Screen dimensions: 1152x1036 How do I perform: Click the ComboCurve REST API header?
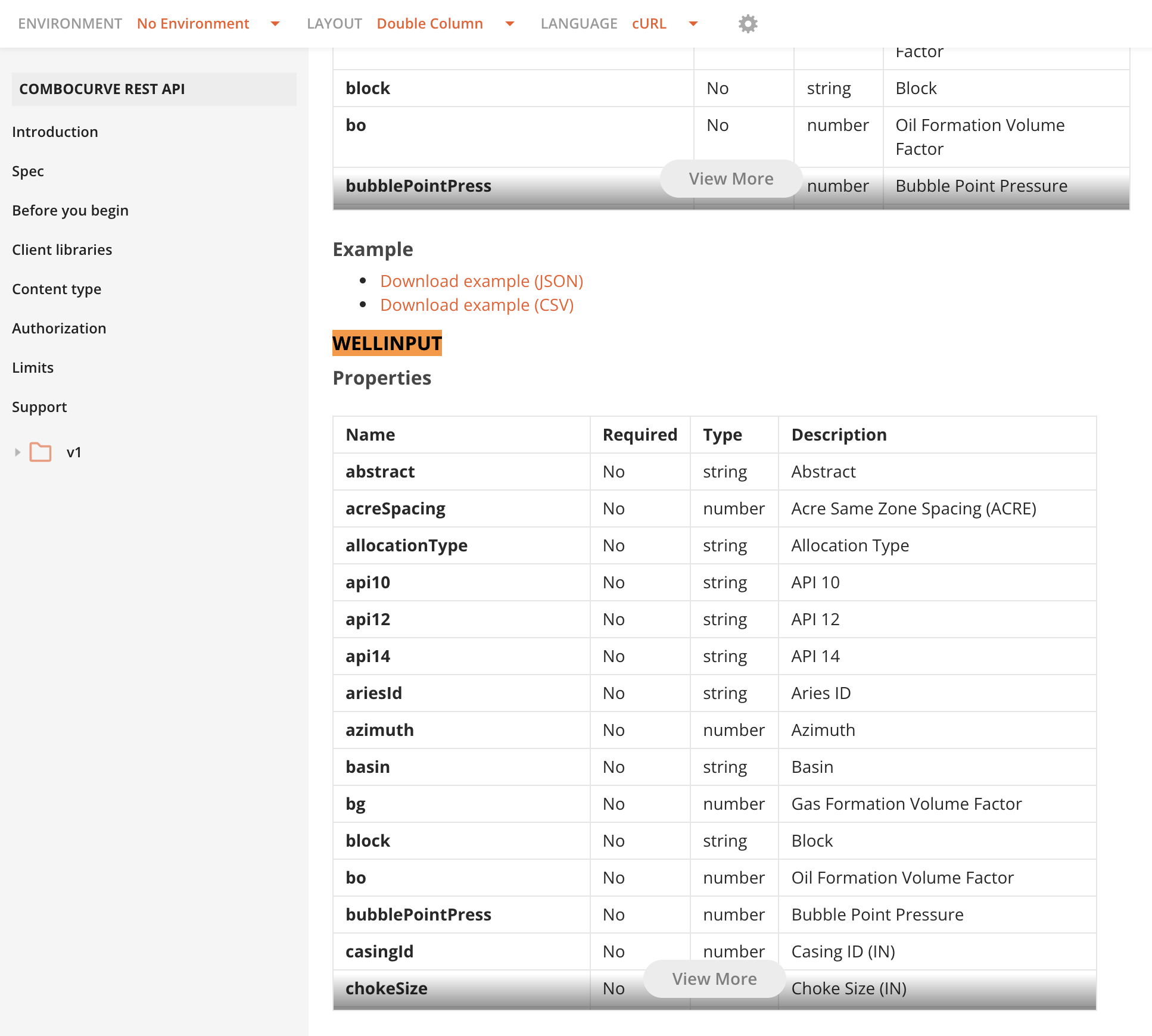click(x=102, y=89)
